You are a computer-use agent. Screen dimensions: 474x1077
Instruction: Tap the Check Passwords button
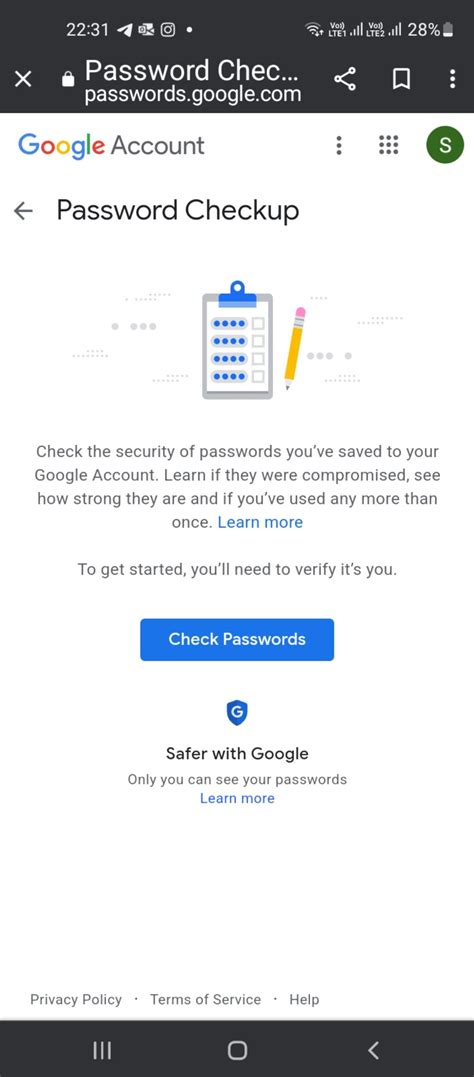(x=237, y=639)
